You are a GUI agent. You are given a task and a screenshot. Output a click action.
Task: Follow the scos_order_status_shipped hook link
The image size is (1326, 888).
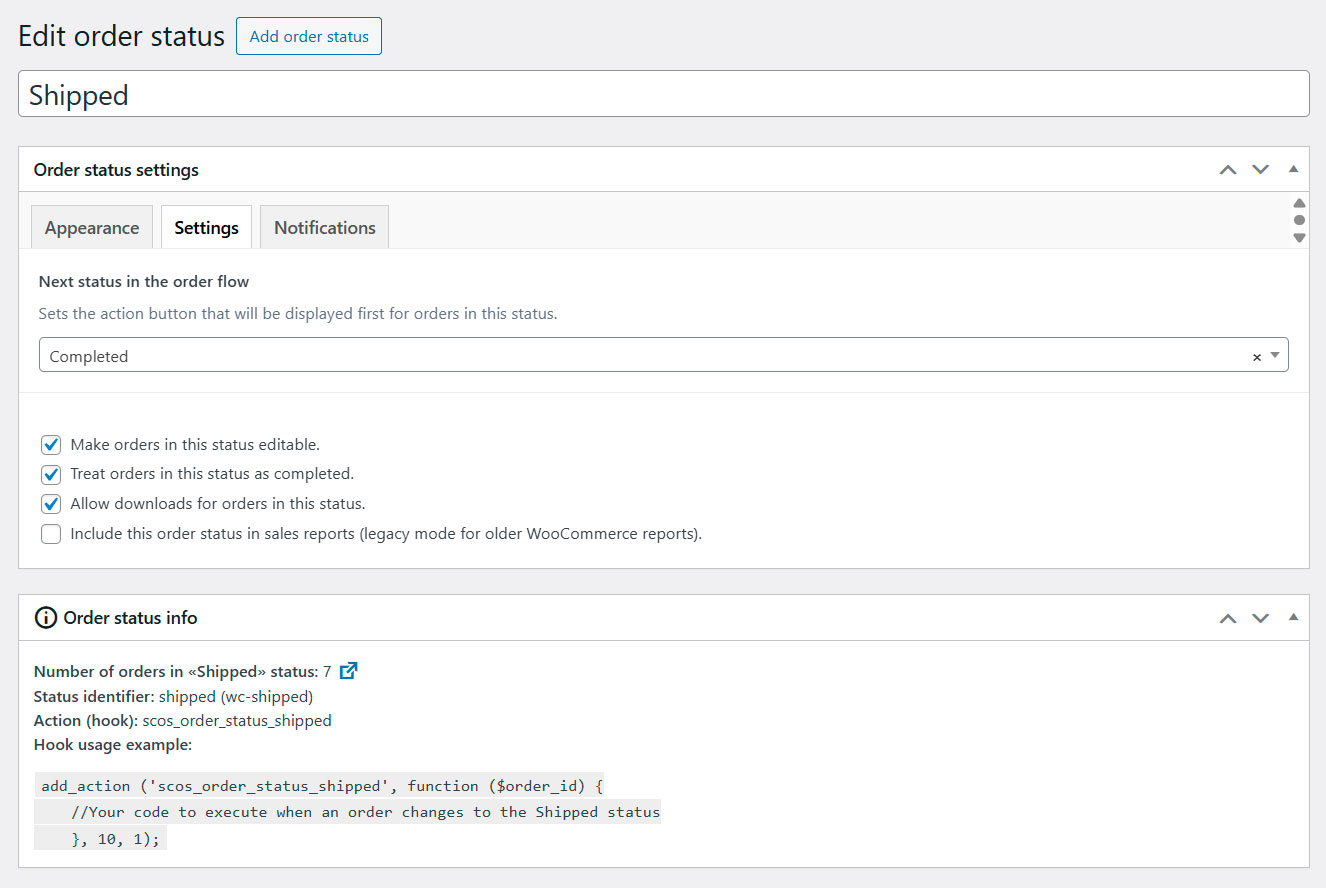[237, 720]
